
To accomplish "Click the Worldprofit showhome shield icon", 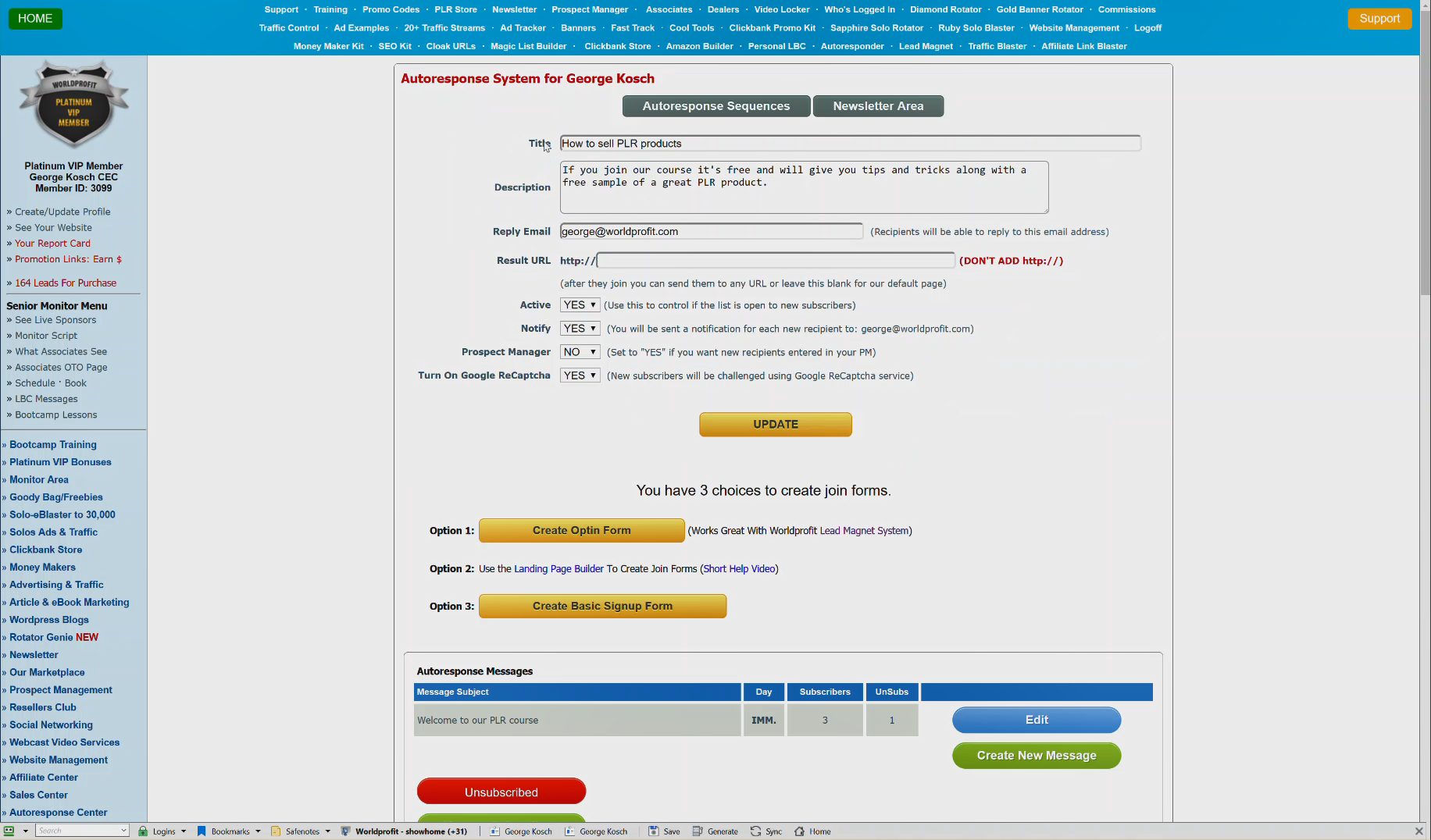I will click(x=345, y=831).
